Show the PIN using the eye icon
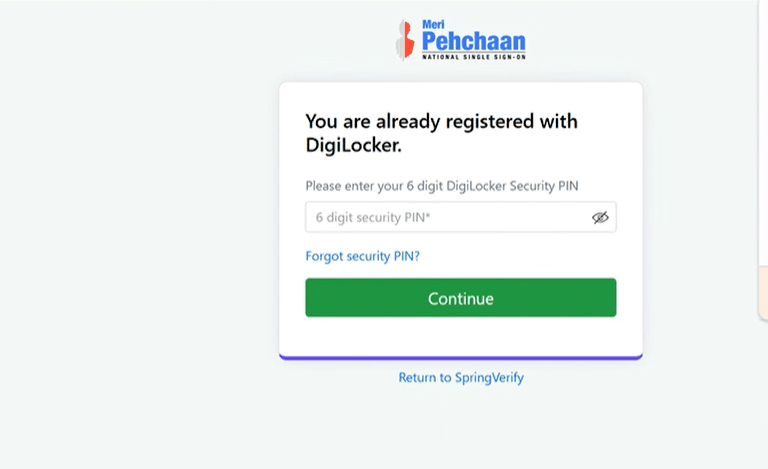This screenshot has width=768, height=469. click(x=600, y=217)
